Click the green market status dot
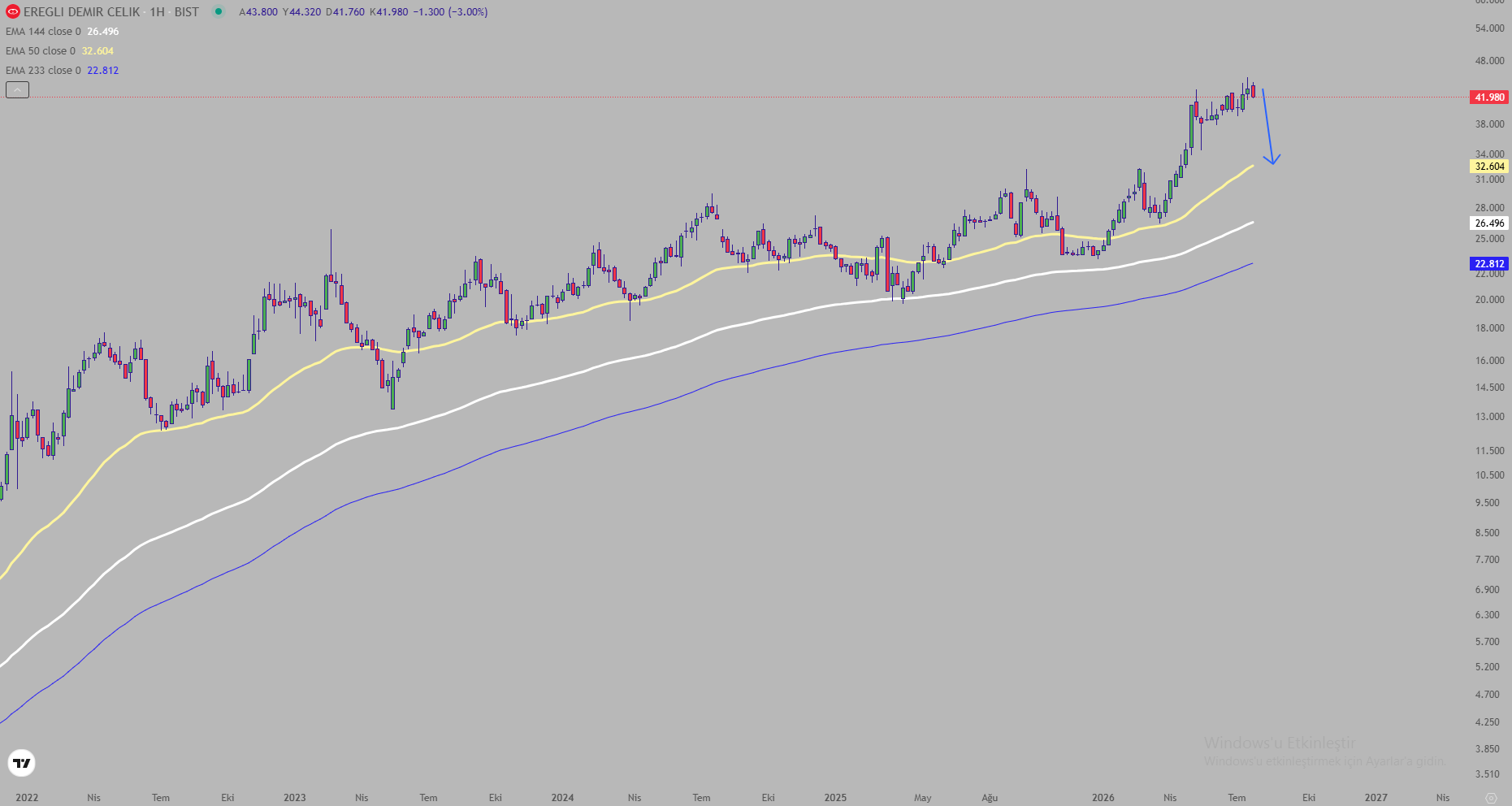Image resolution: width=1512 pixels, height=806 pixels. [218, 11]
